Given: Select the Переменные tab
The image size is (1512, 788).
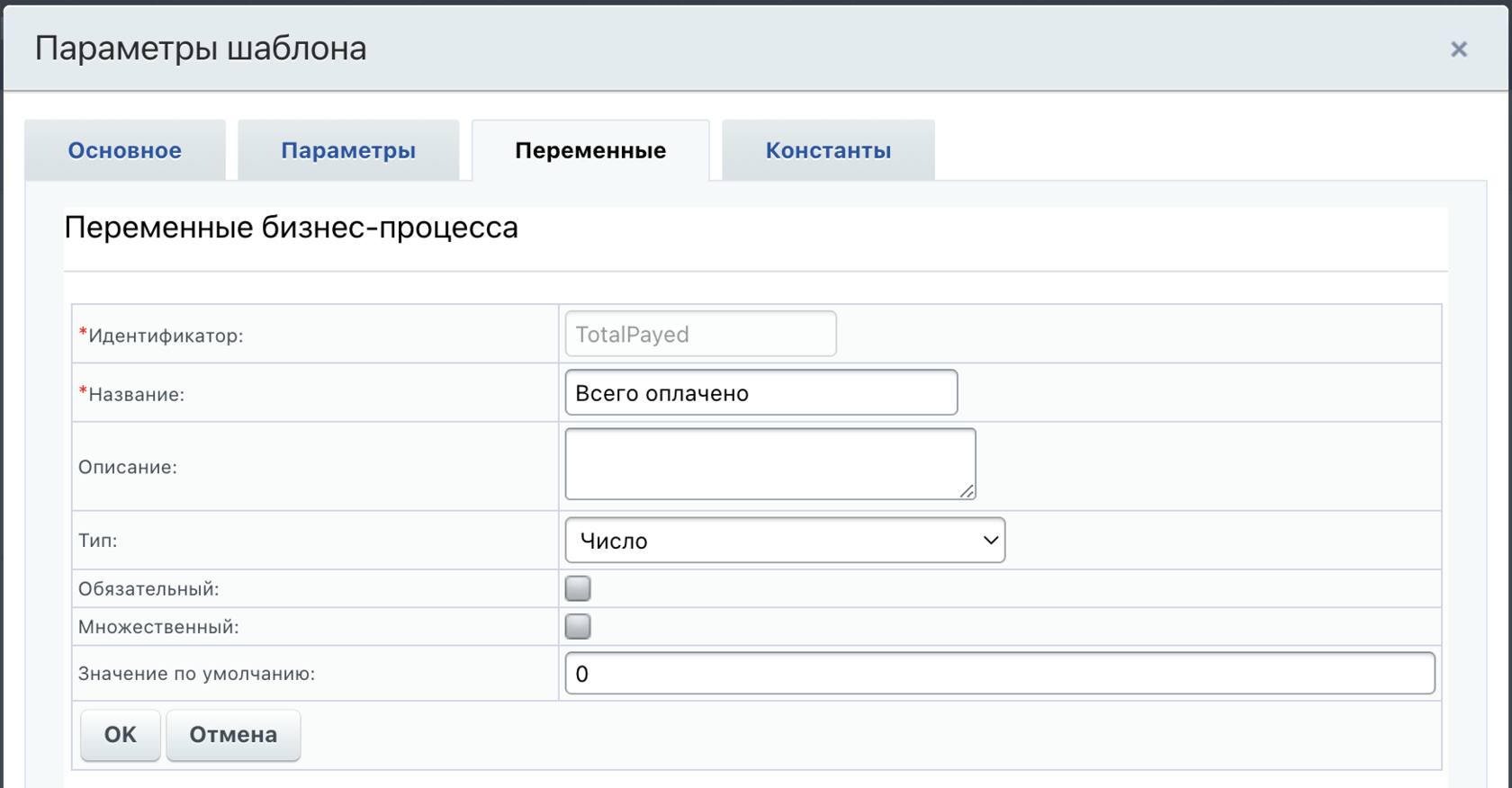Looking at the screenshot, I should pos(590,150).
